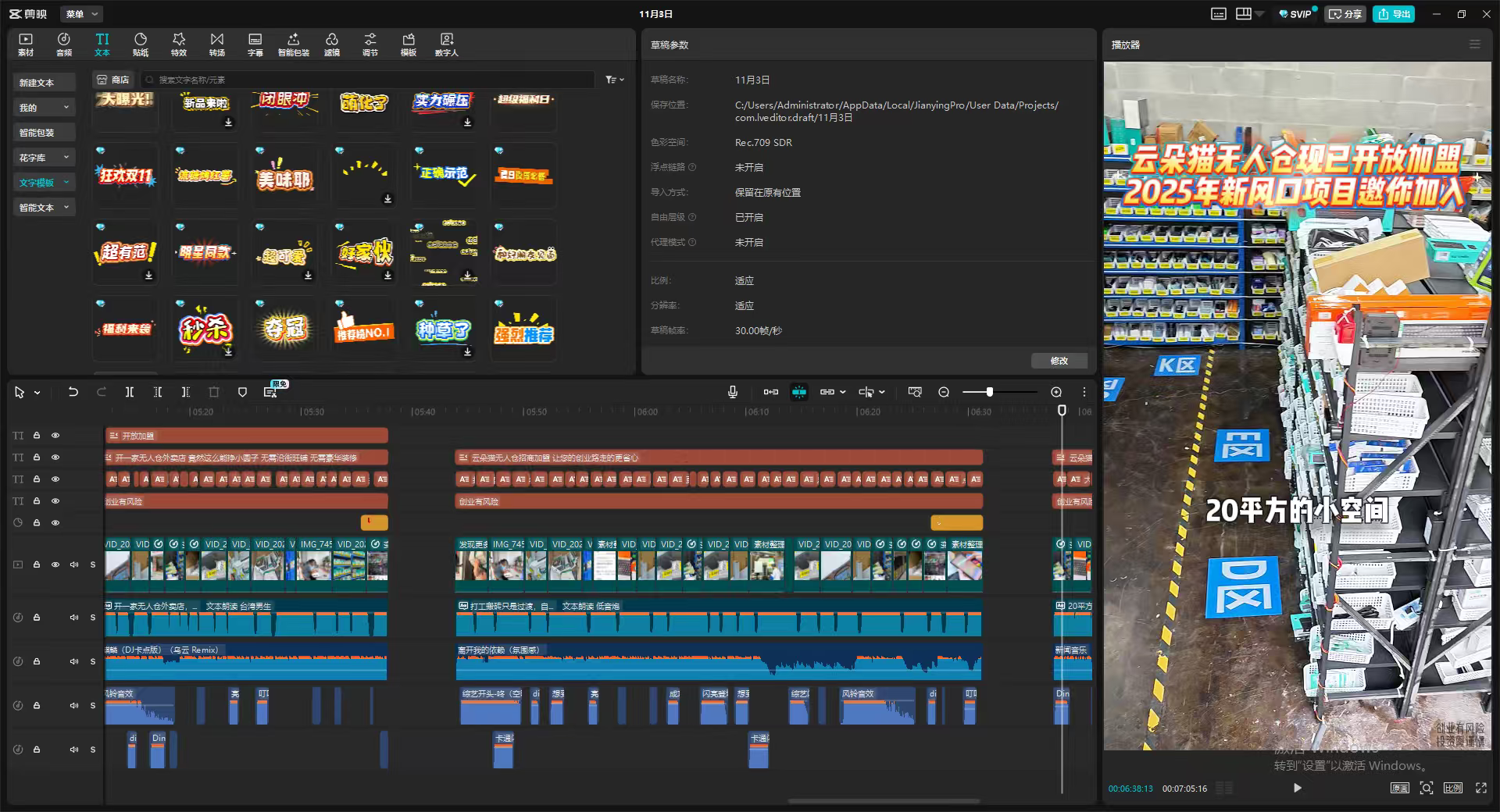
Task: Hide the 开放加盟 text track with eye icon
Action: tap(55, 436)
